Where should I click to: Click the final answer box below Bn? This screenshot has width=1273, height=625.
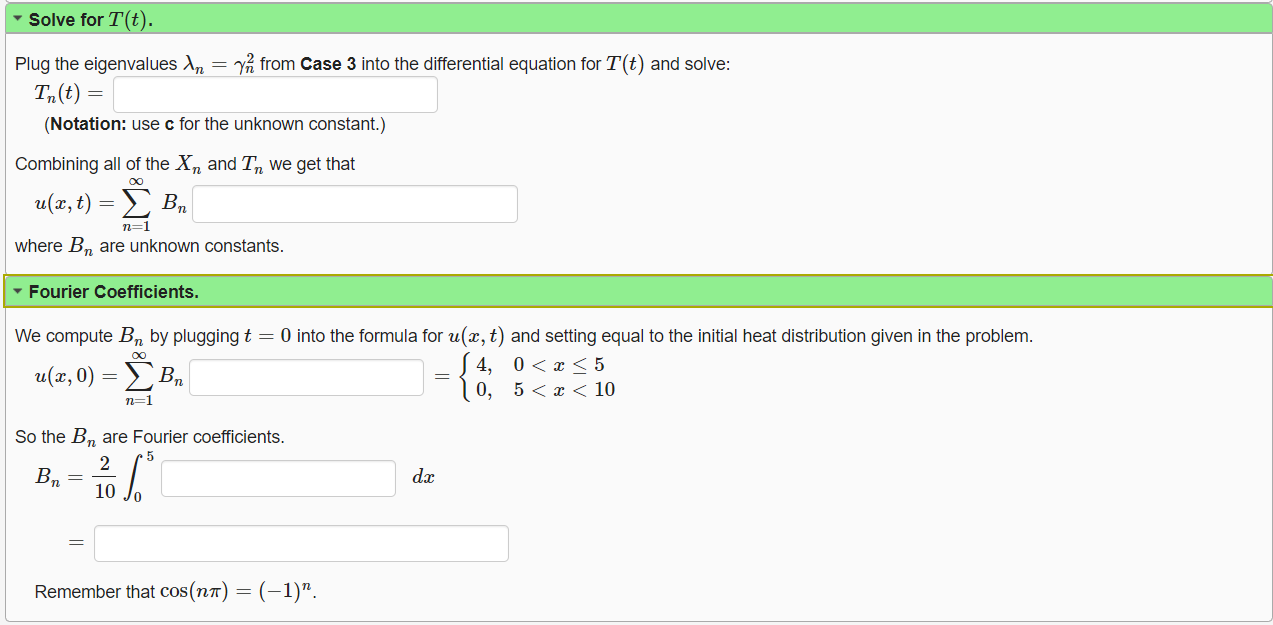pos(300,542)
